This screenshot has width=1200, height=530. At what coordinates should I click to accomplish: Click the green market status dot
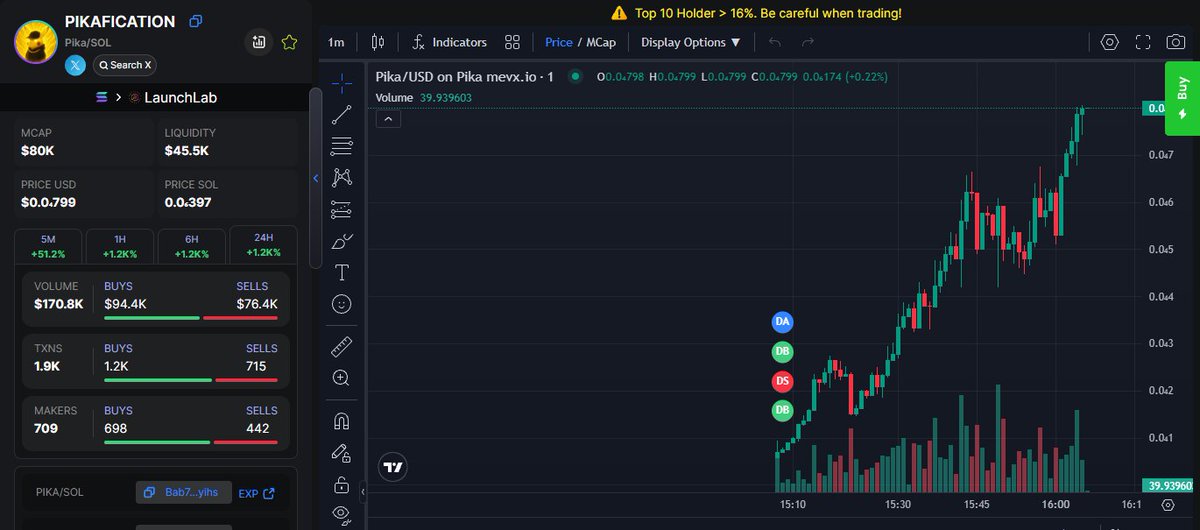(x=576, y=77)
